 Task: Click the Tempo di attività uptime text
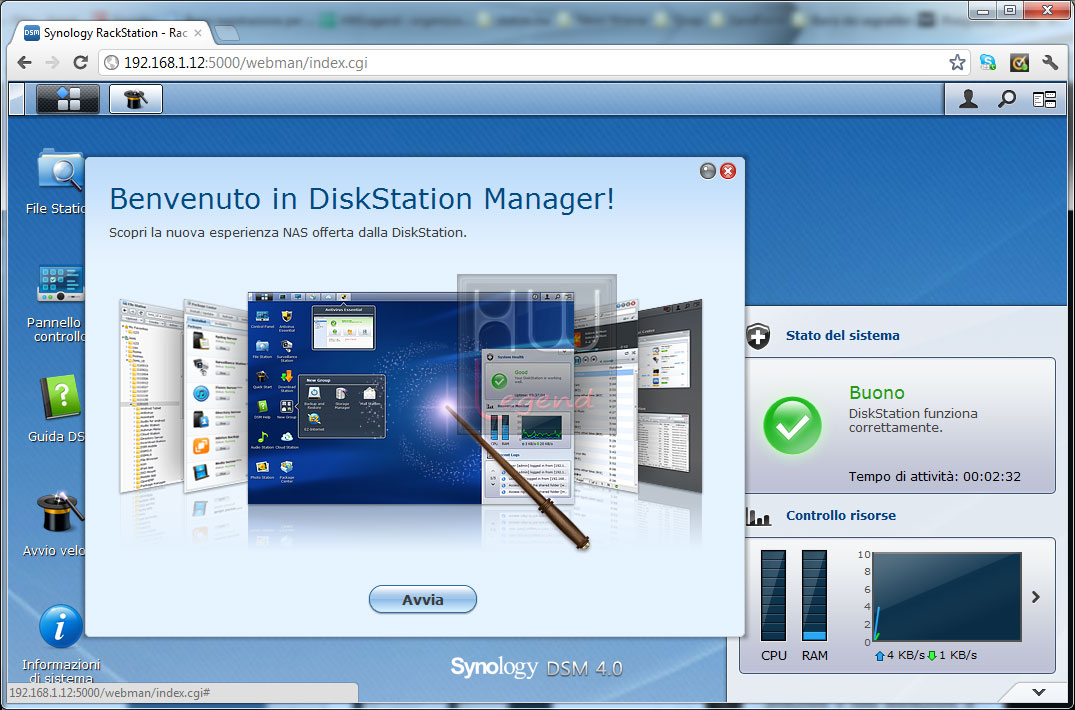[x=934, y=476]
